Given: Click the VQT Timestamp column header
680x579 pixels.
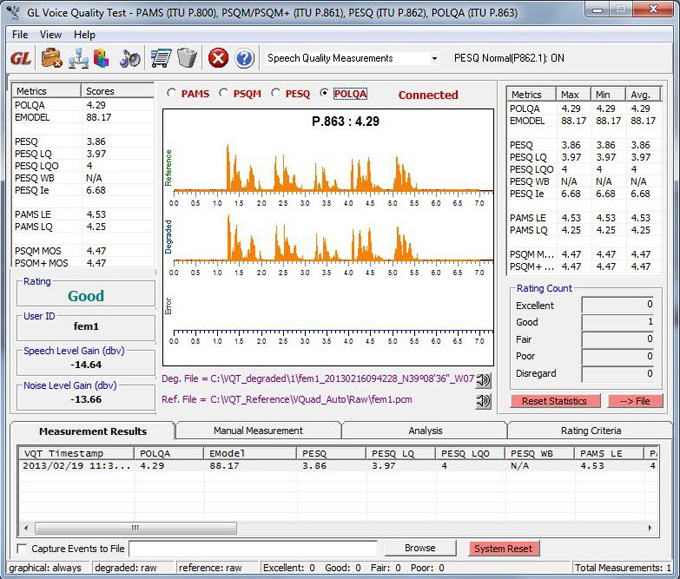Looking at the screenshot, I should (x=76, y=454).
